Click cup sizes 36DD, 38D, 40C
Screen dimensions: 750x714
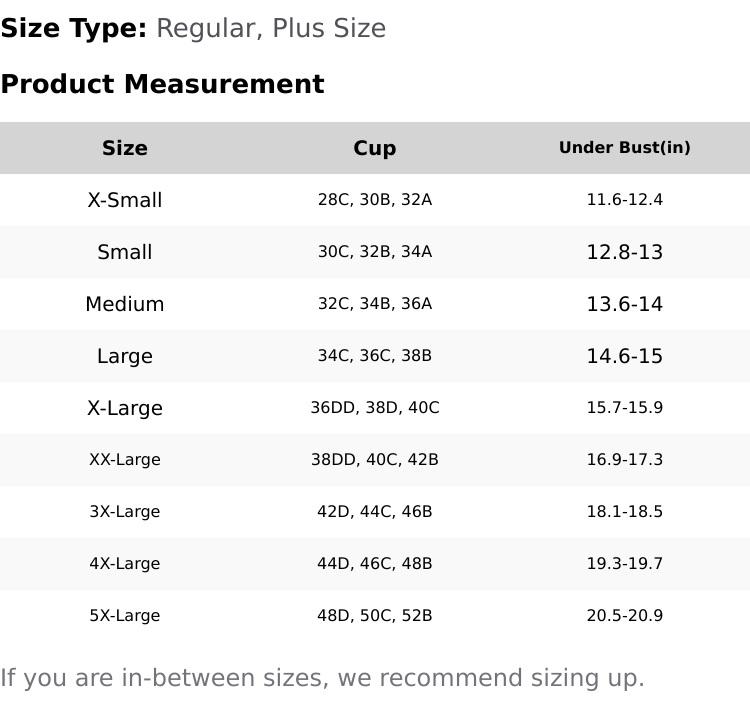[374, 408]
